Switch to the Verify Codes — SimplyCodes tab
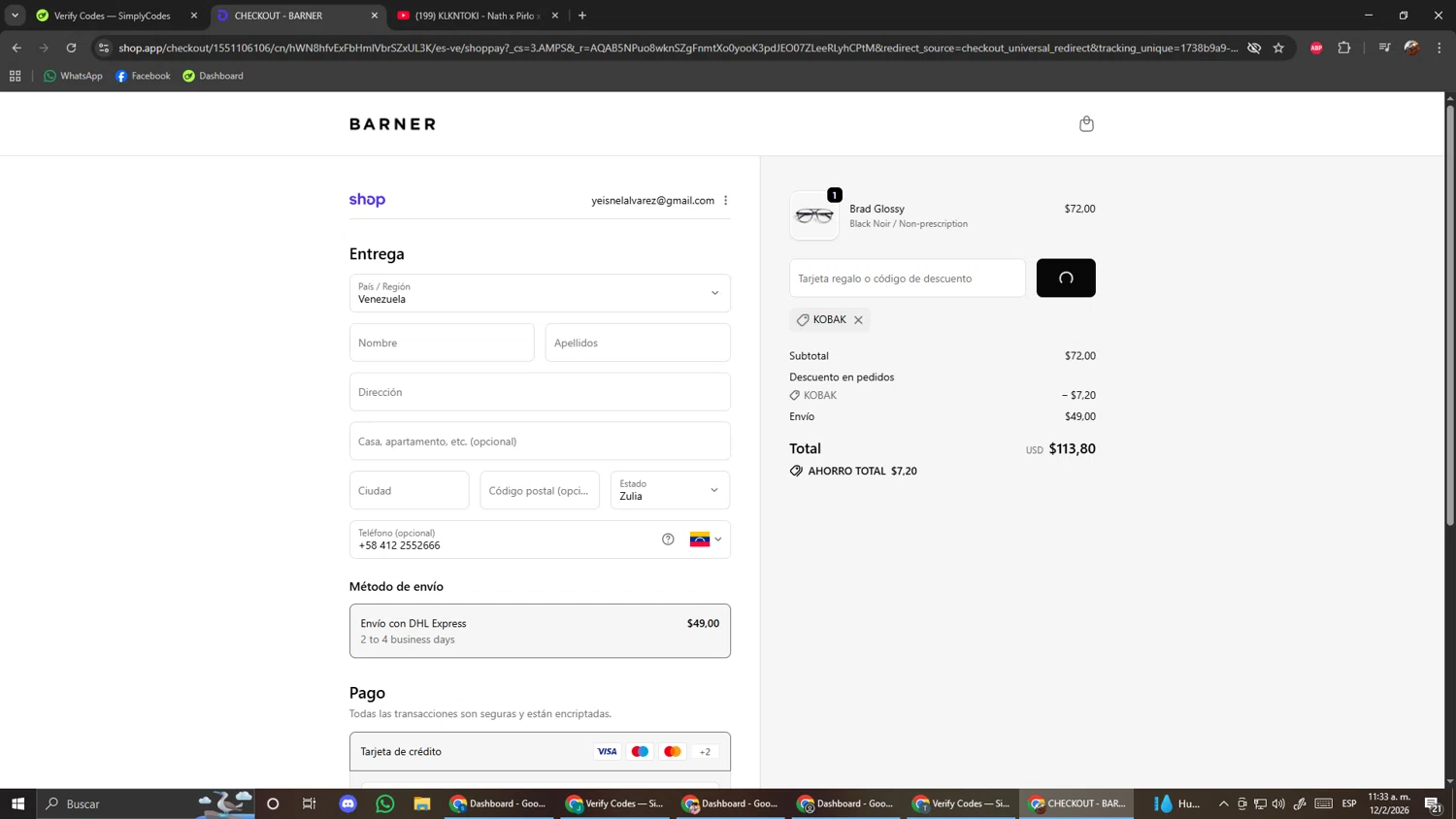This screenshot has width=1456, height=819. (113, 16)
